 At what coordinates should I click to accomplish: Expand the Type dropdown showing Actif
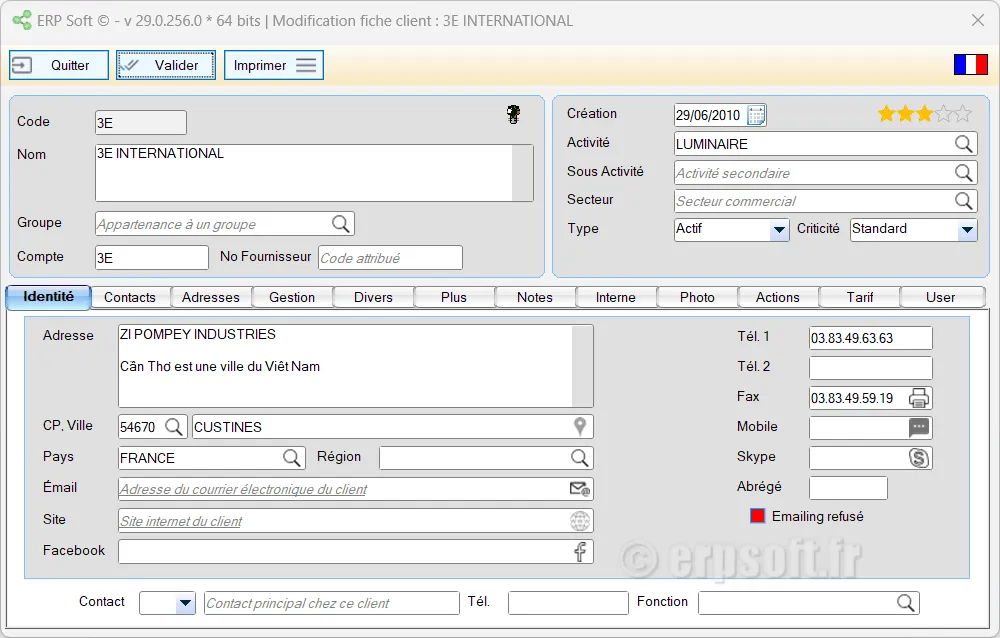point(780,230)
